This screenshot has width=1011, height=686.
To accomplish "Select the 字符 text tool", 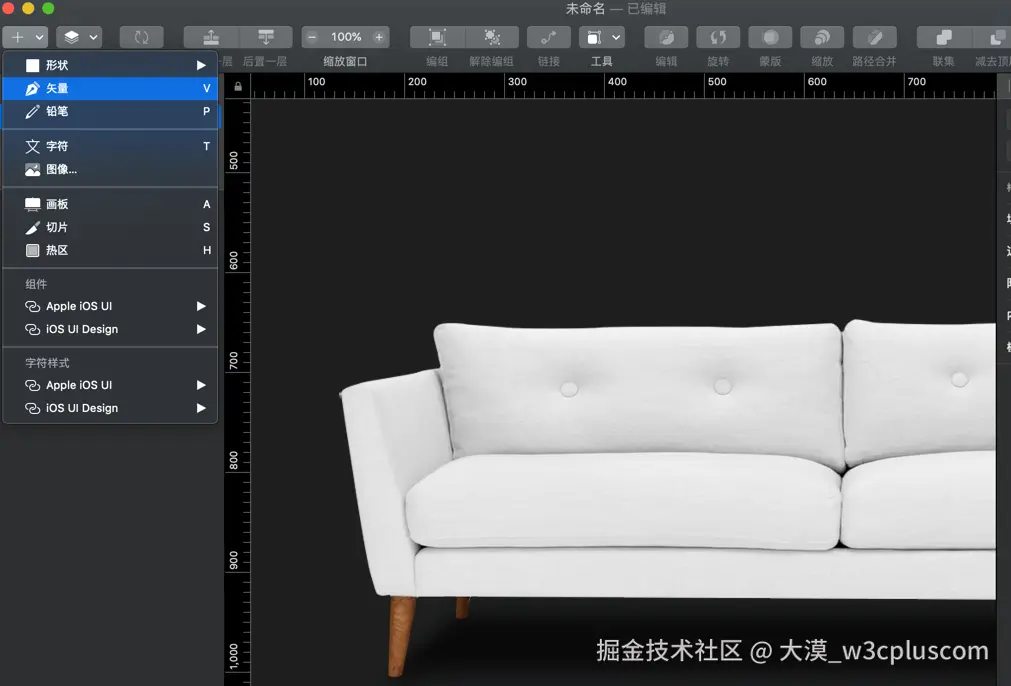I will (110, 146).
